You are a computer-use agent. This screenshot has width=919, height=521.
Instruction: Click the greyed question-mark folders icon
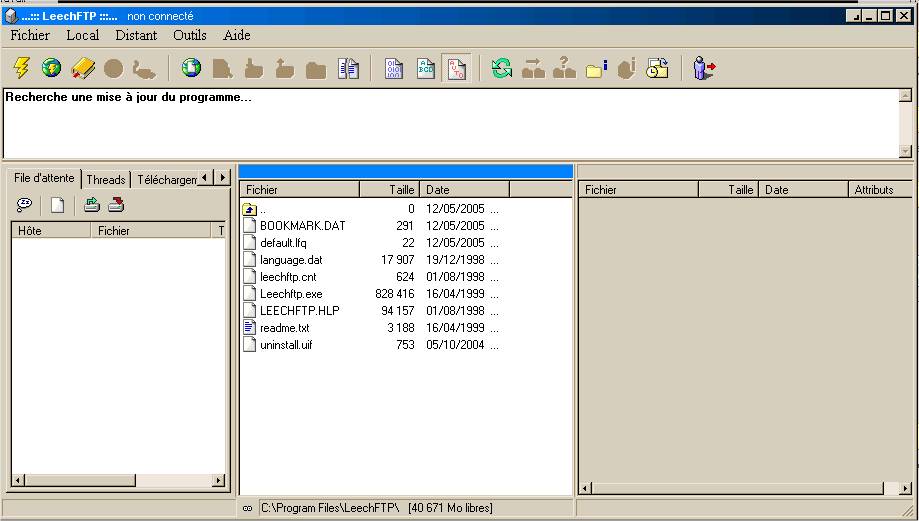[x=564, y=68]
